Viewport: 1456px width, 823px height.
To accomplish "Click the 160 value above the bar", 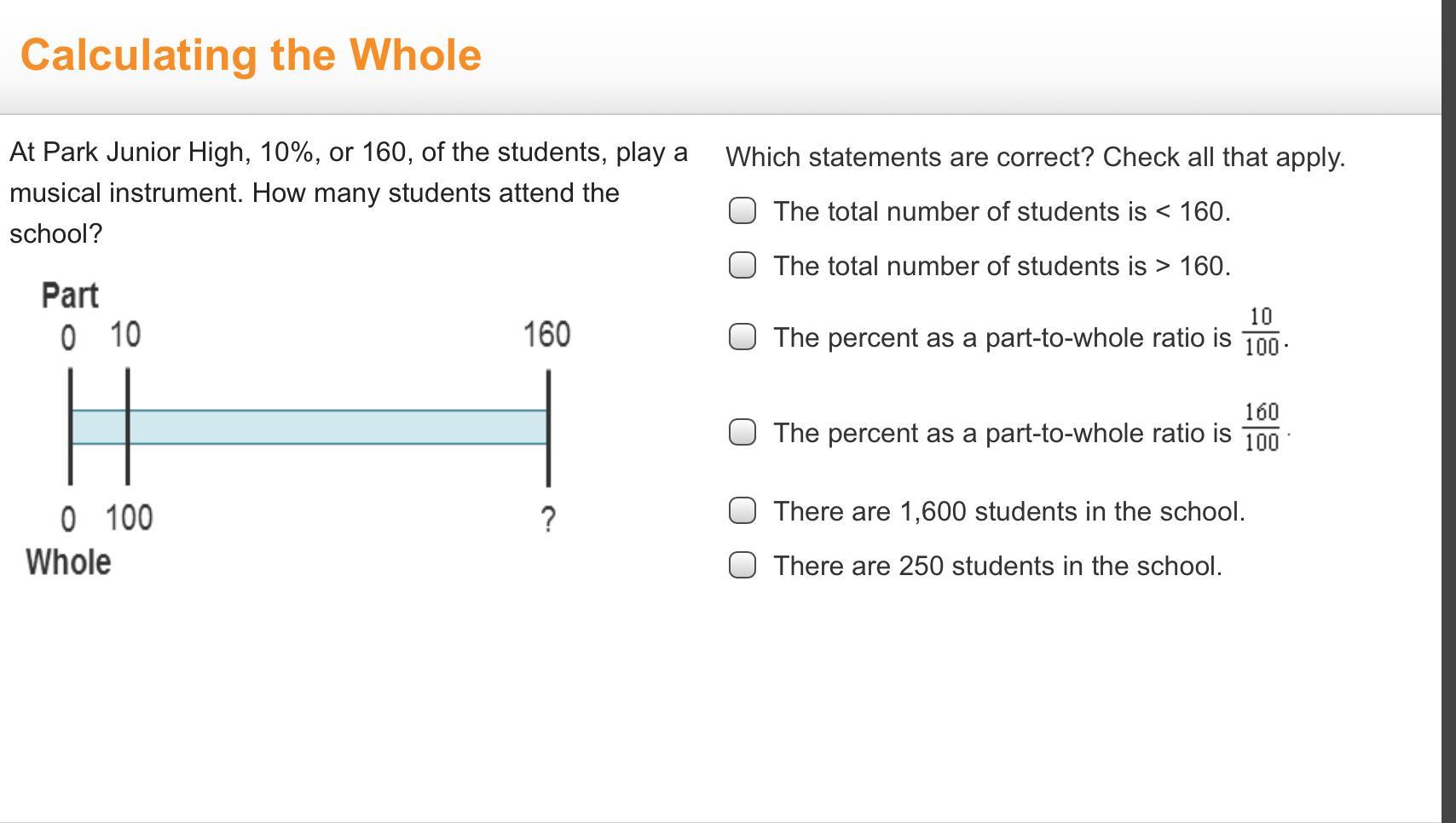I will click(546, 335).
